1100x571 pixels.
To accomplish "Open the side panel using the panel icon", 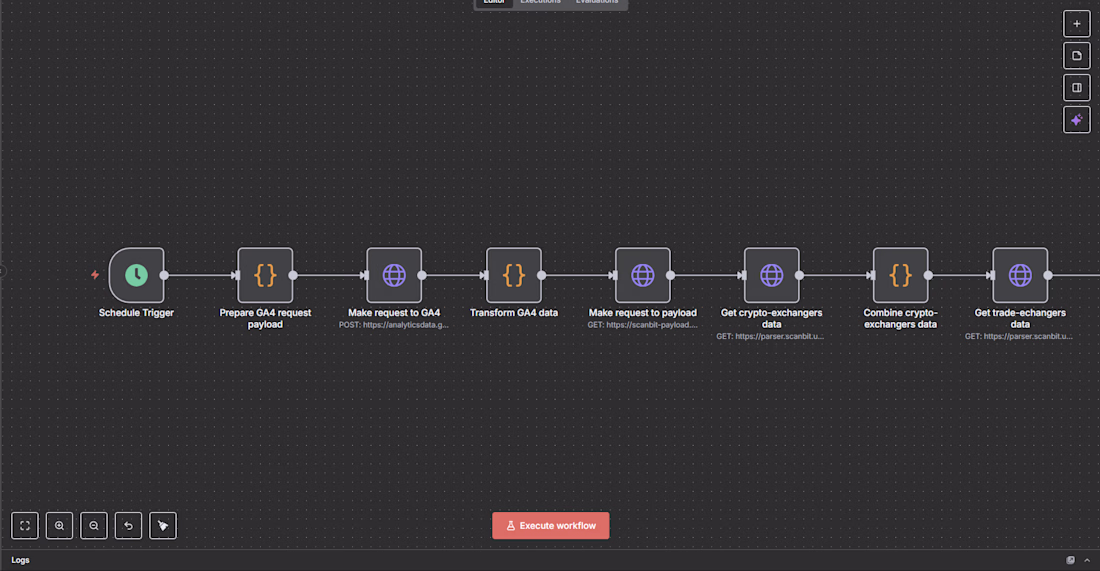I will pyautogui.click(x=1077, y=88).
